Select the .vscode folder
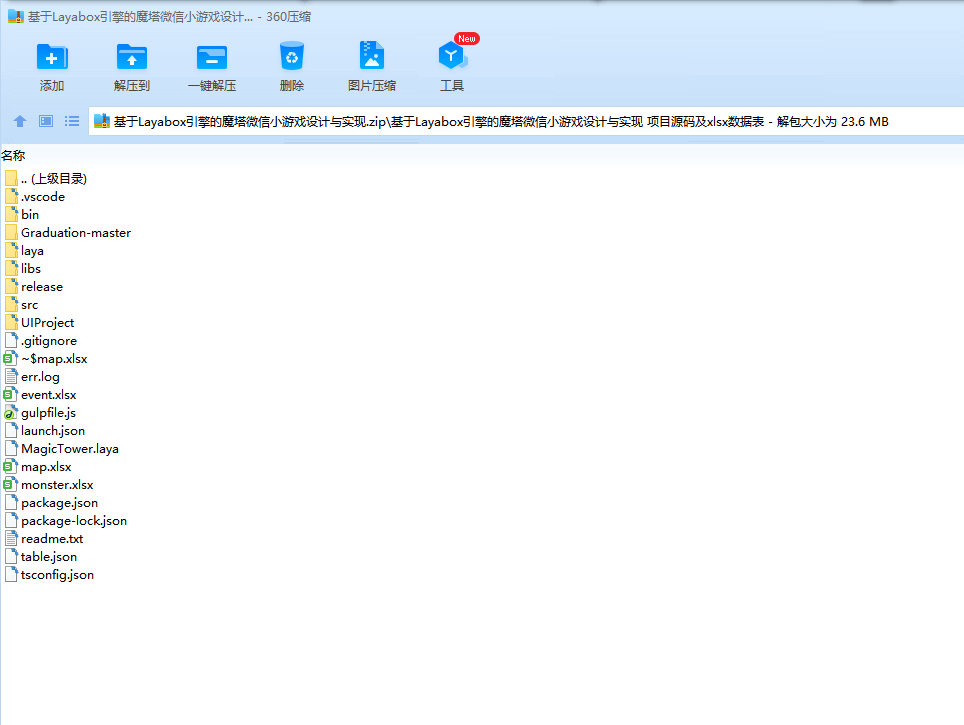This screenshot has height=725, width=964. (x=34, y=197)
